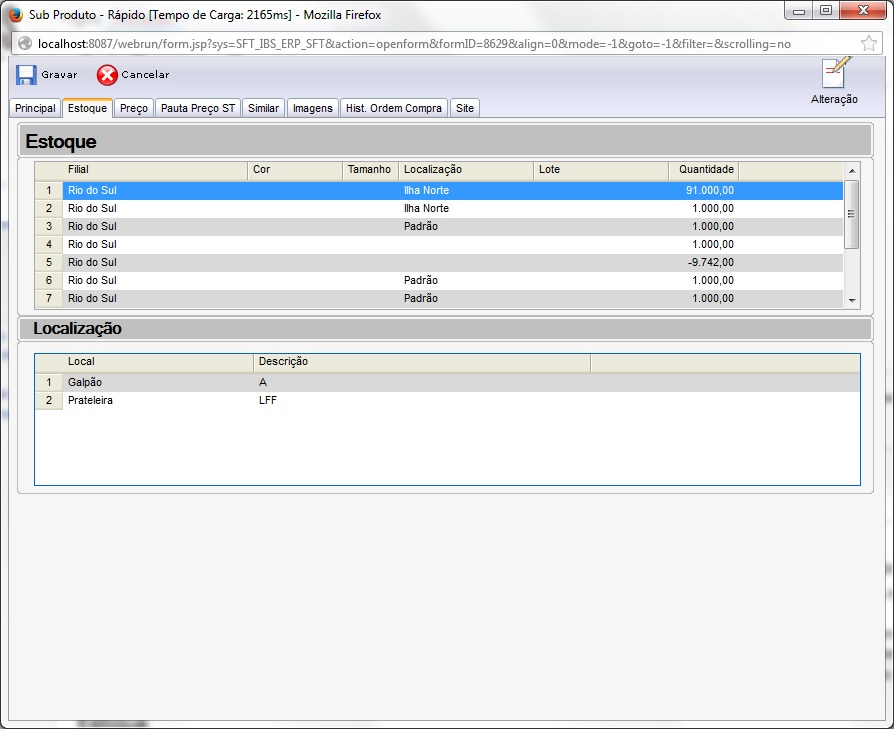Select the Site tab
Screen dimensions: 894x729
[465, 108]
